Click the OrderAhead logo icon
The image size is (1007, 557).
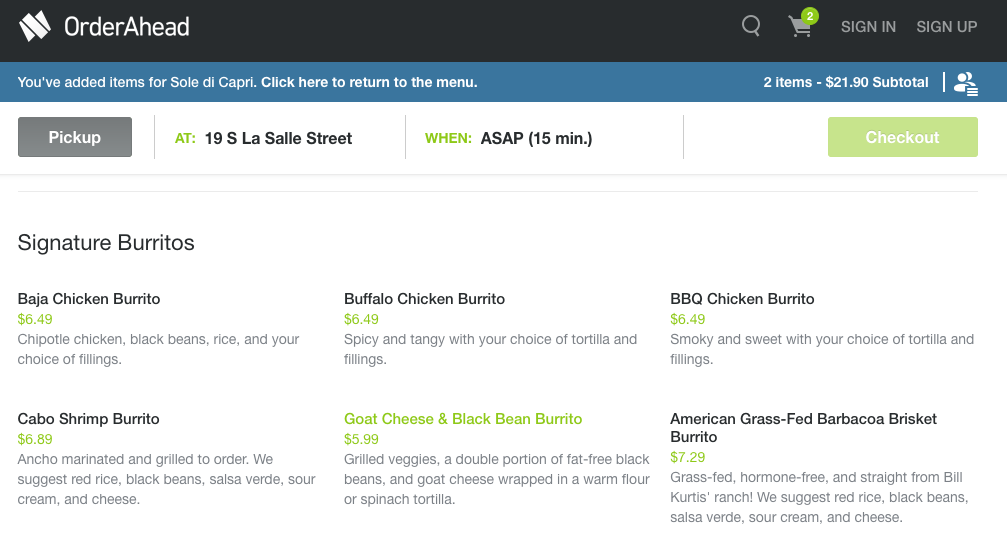coord(35,26)
